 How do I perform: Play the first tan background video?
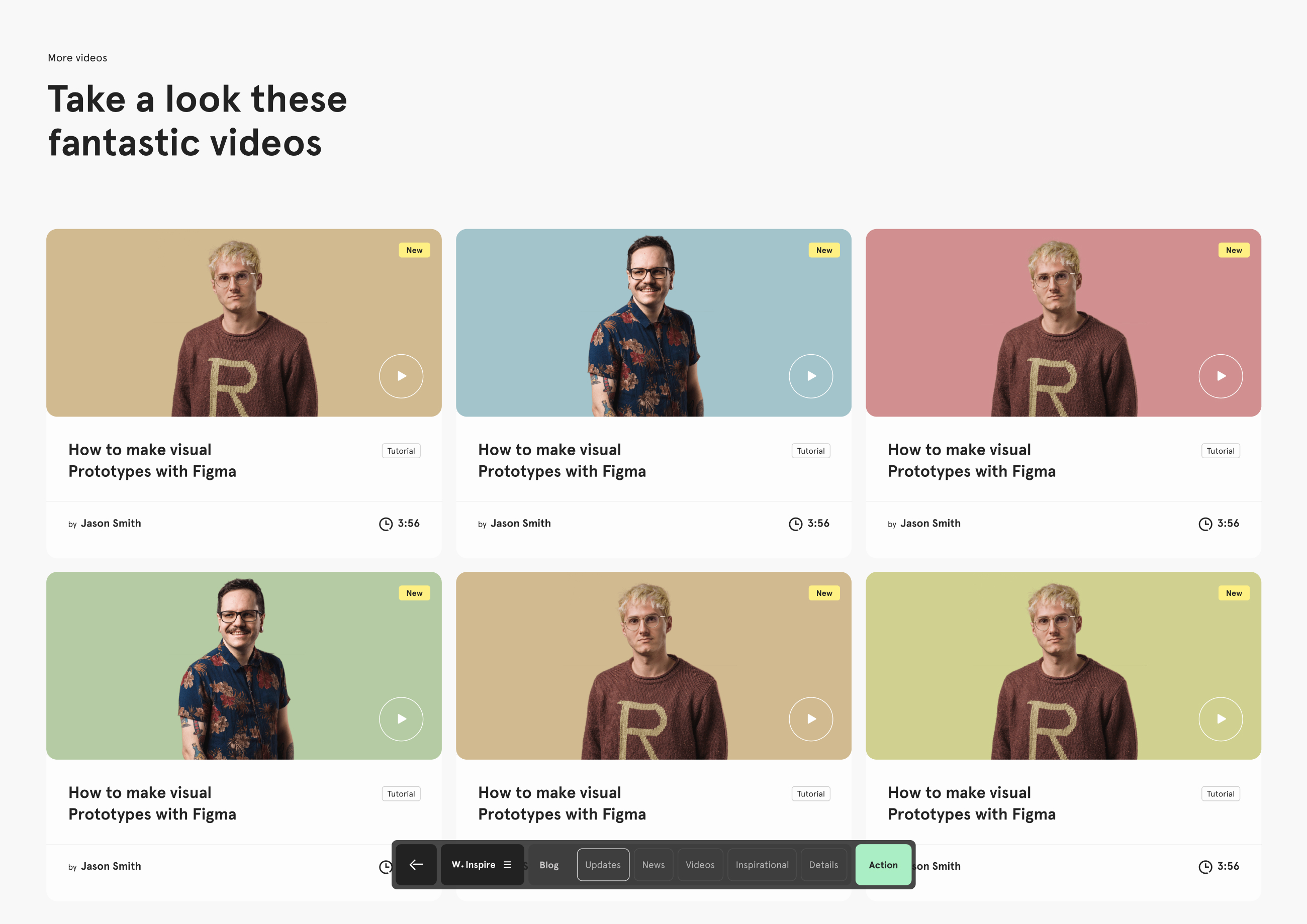pos(401,376)
